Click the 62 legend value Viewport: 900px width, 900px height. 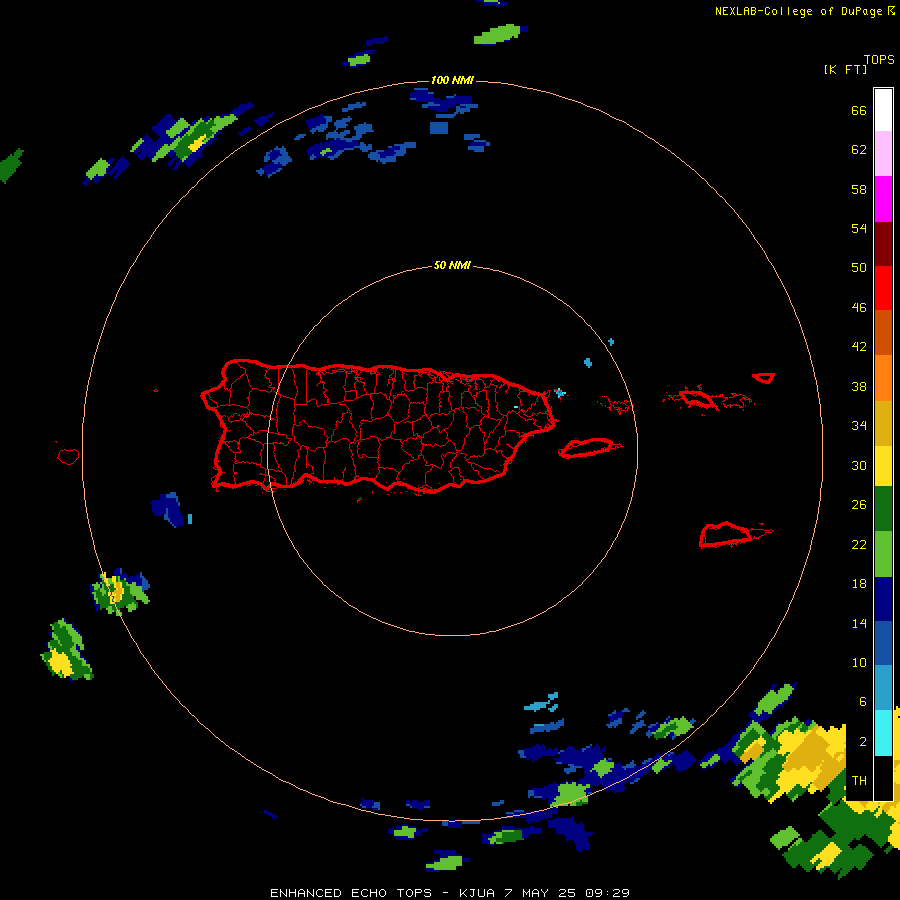click(x=859, y=150)
